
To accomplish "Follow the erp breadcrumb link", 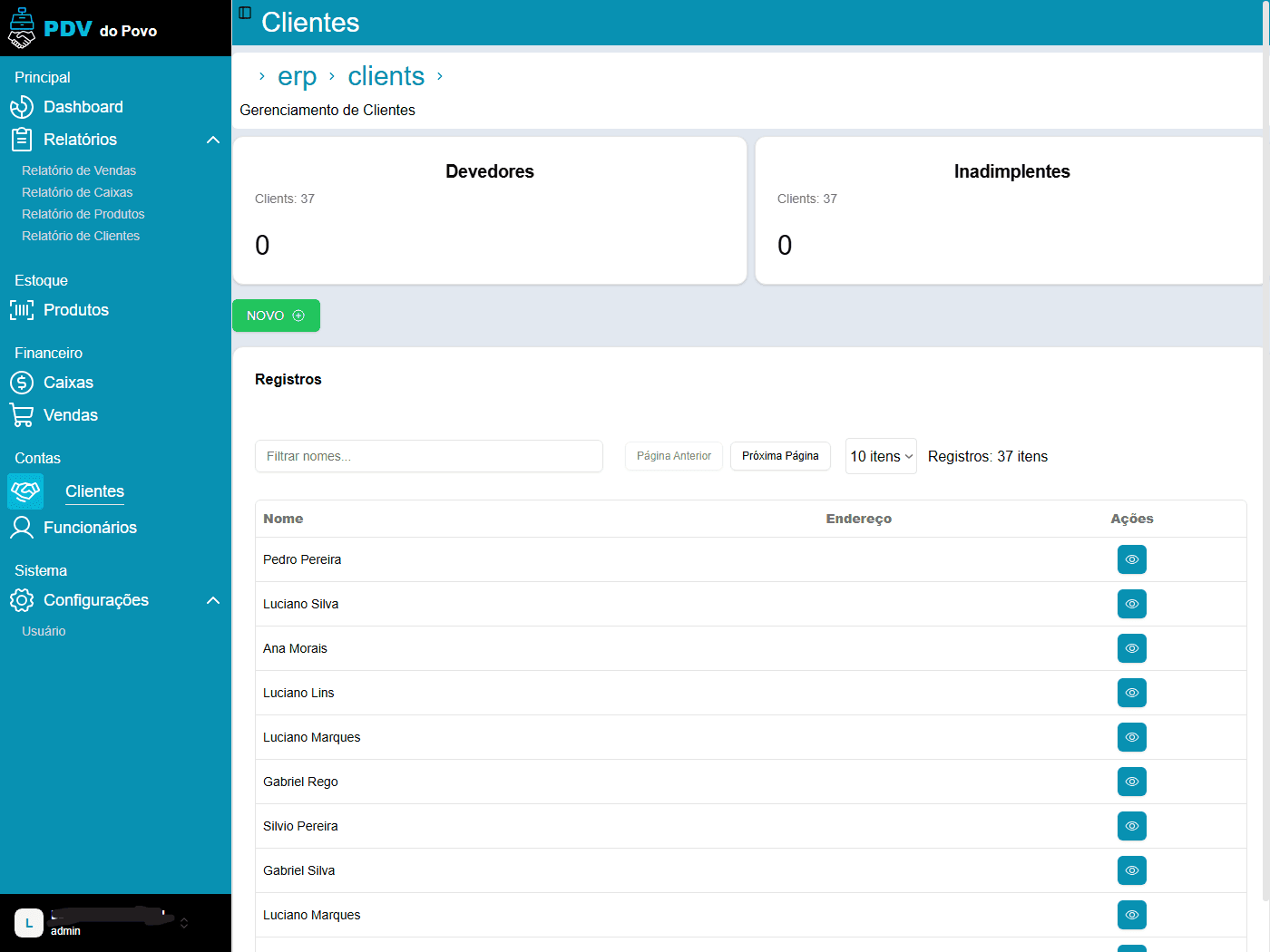I will click(x=297, y=76).
